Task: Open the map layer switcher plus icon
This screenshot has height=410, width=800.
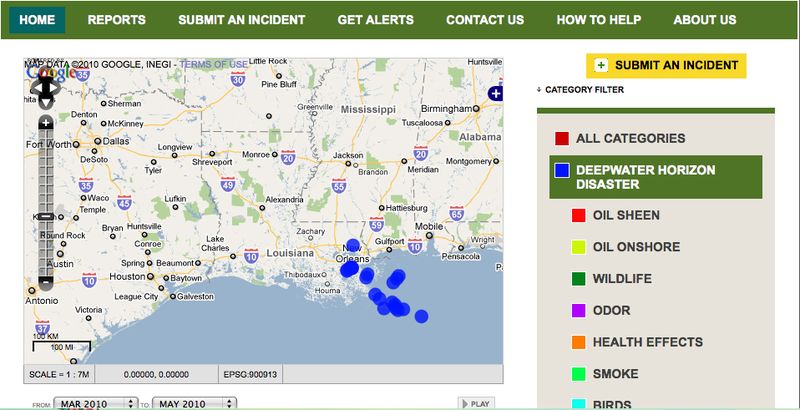Action: pos(495,93)
